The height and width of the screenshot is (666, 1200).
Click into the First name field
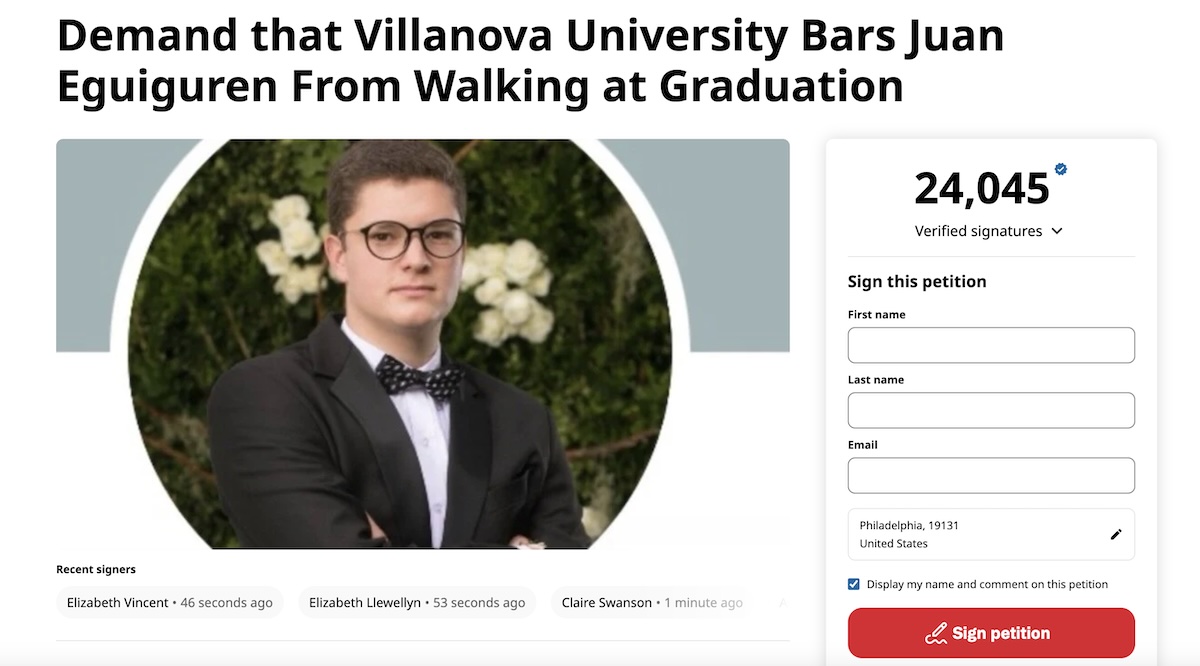[x=991, y=345]
